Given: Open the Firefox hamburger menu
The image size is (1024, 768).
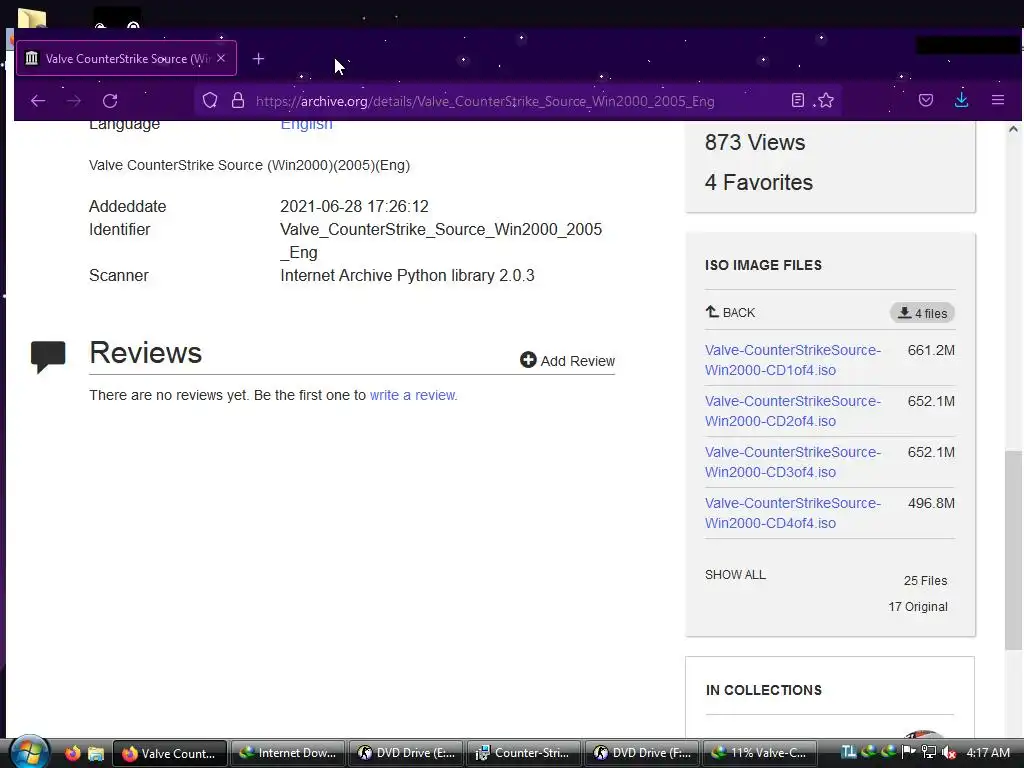Looking at the screenshot, I should (998, 101).
